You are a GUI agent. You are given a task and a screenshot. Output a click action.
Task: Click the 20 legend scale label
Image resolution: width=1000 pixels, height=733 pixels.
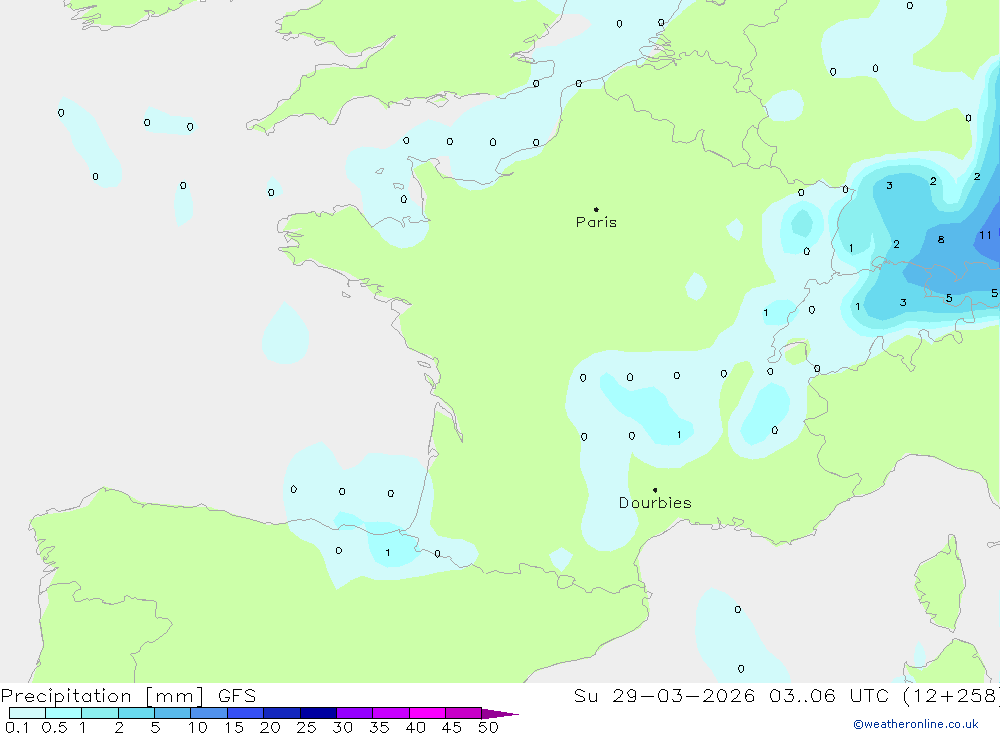[x=270, y=727]
